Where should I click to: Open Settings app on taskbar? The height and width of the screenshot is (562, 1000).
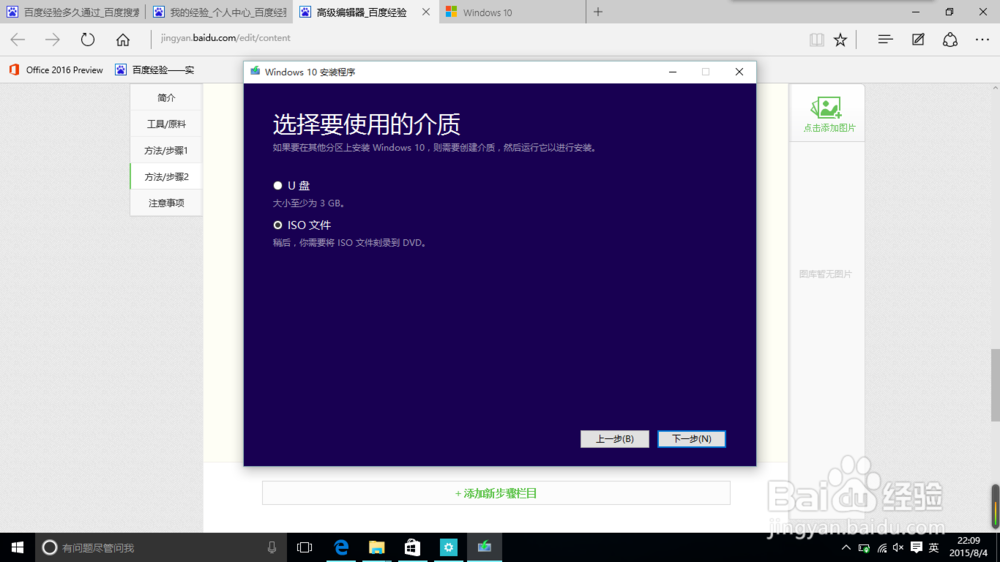click(448, 547)
